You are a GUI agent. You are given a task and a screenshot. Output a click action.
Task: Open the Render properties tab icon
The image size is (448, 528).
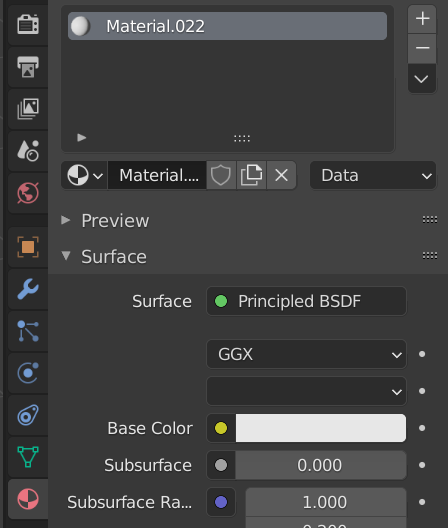point(28,24)
